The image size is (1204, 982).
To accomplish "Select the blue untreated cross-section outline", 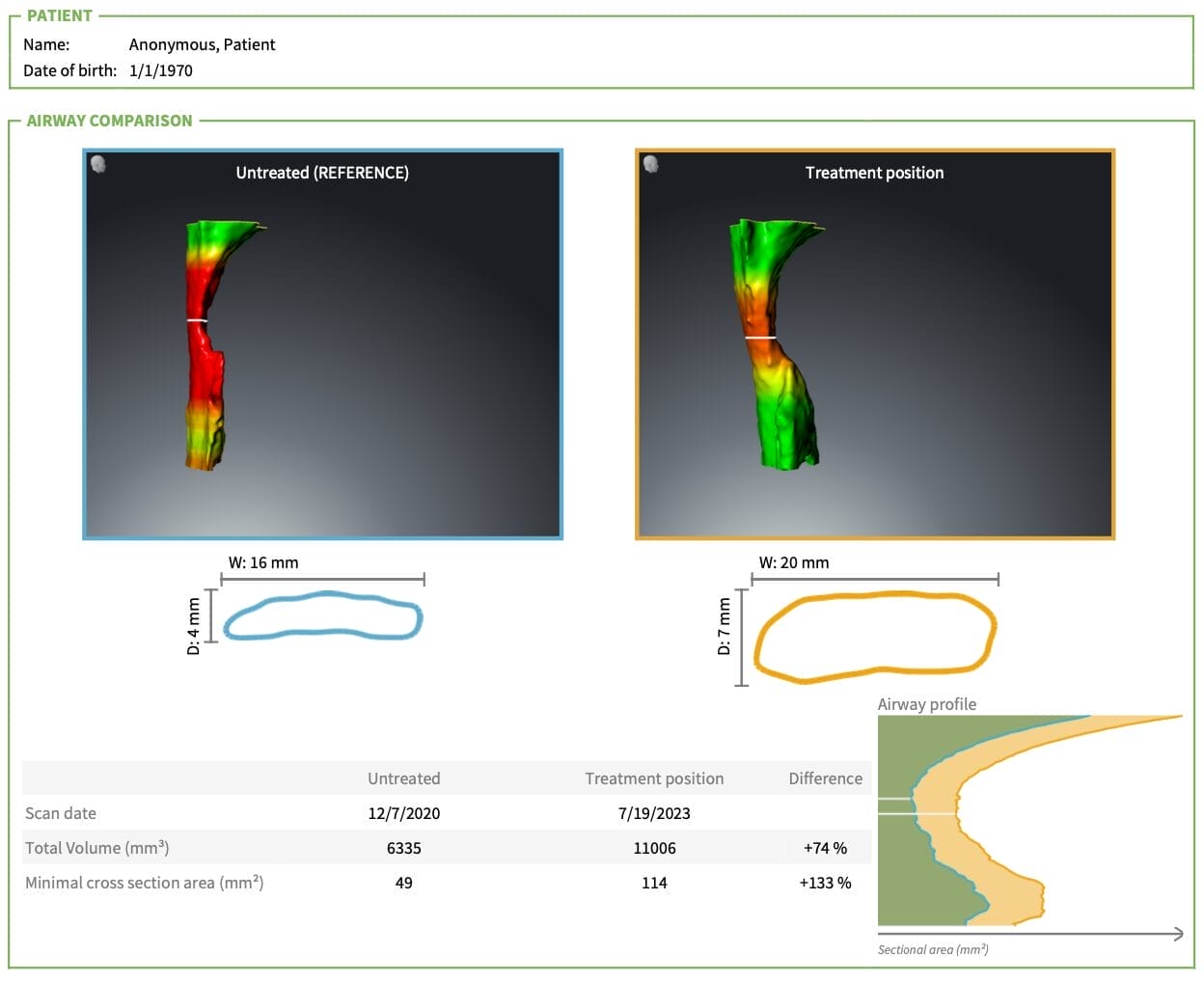I will tap(323, 615).
